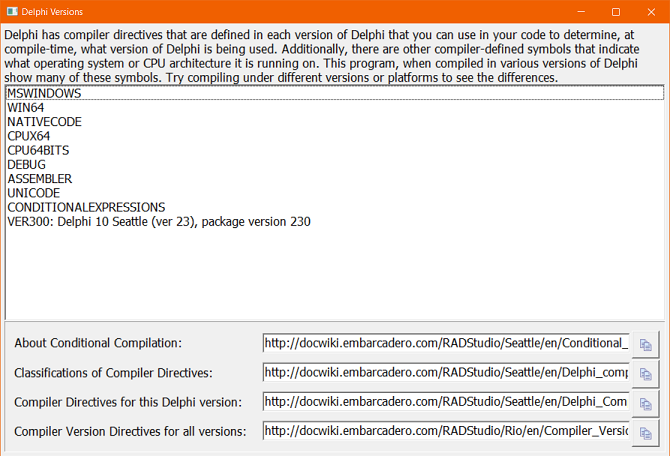The height and width of the screenshot is (456, 670).
Task: Copy the About Conditional Compilation URL
Action: 645,344
